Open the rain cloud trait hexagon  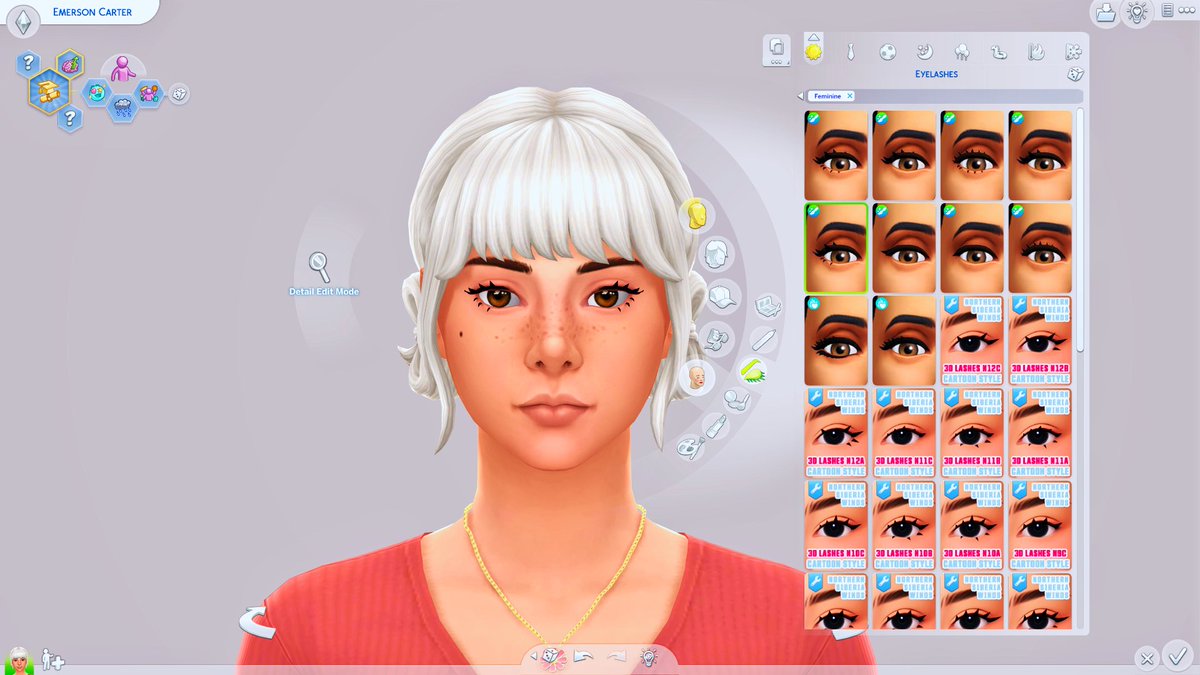point(122,107)
